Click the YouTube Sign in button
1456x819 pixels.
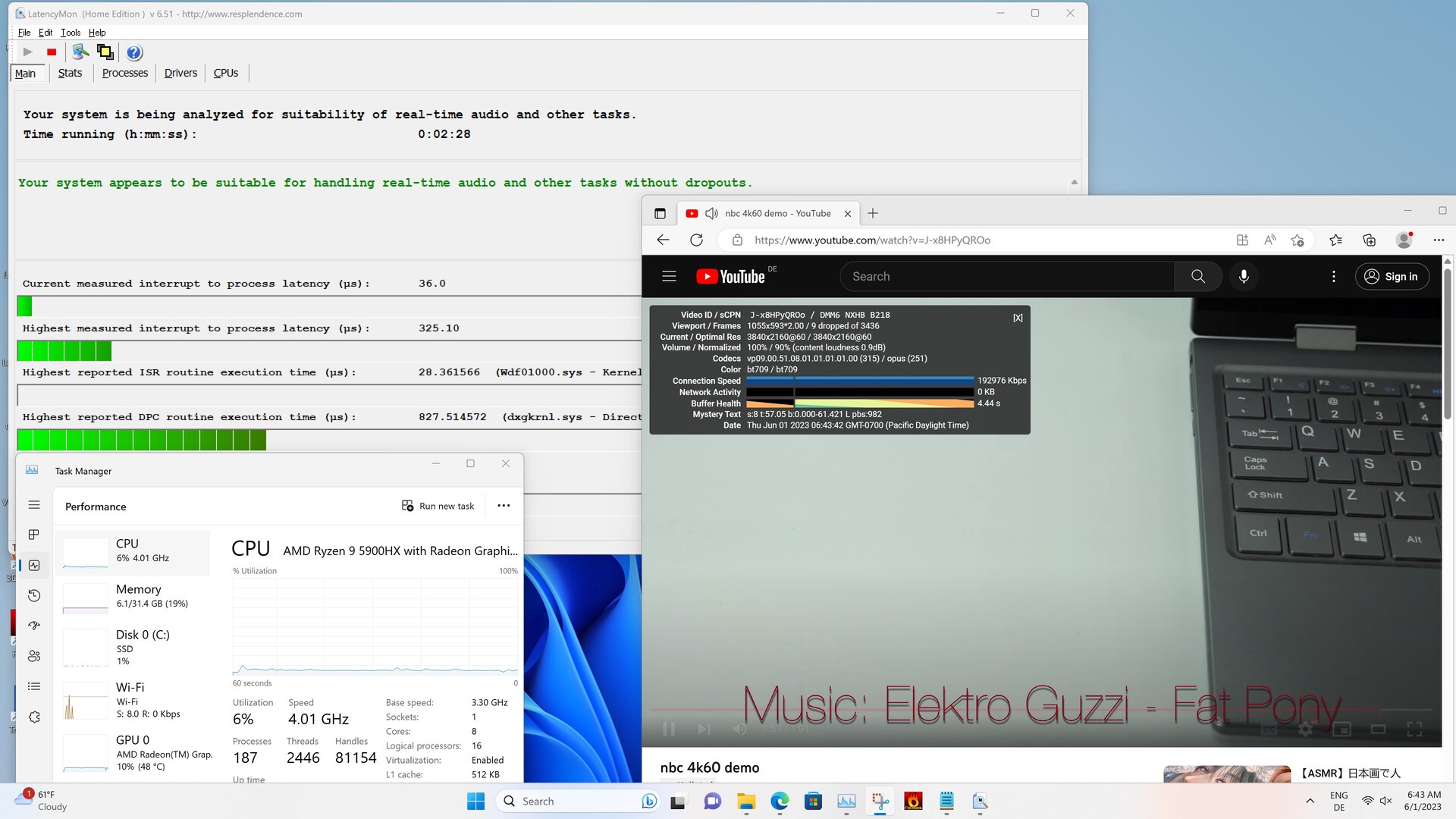tap(1392, 277)
